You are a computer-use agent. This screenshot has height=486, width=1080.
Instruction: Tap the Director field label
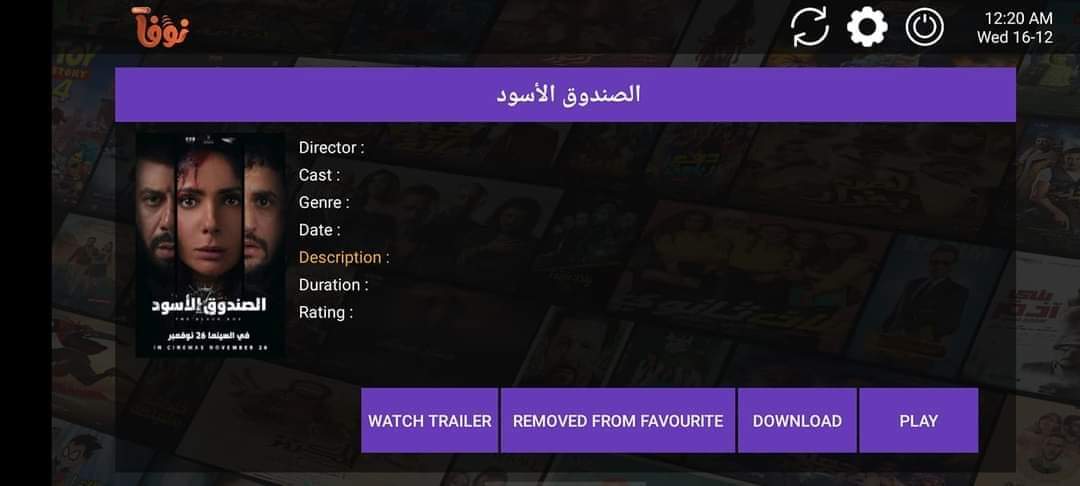tap(331, 147)
